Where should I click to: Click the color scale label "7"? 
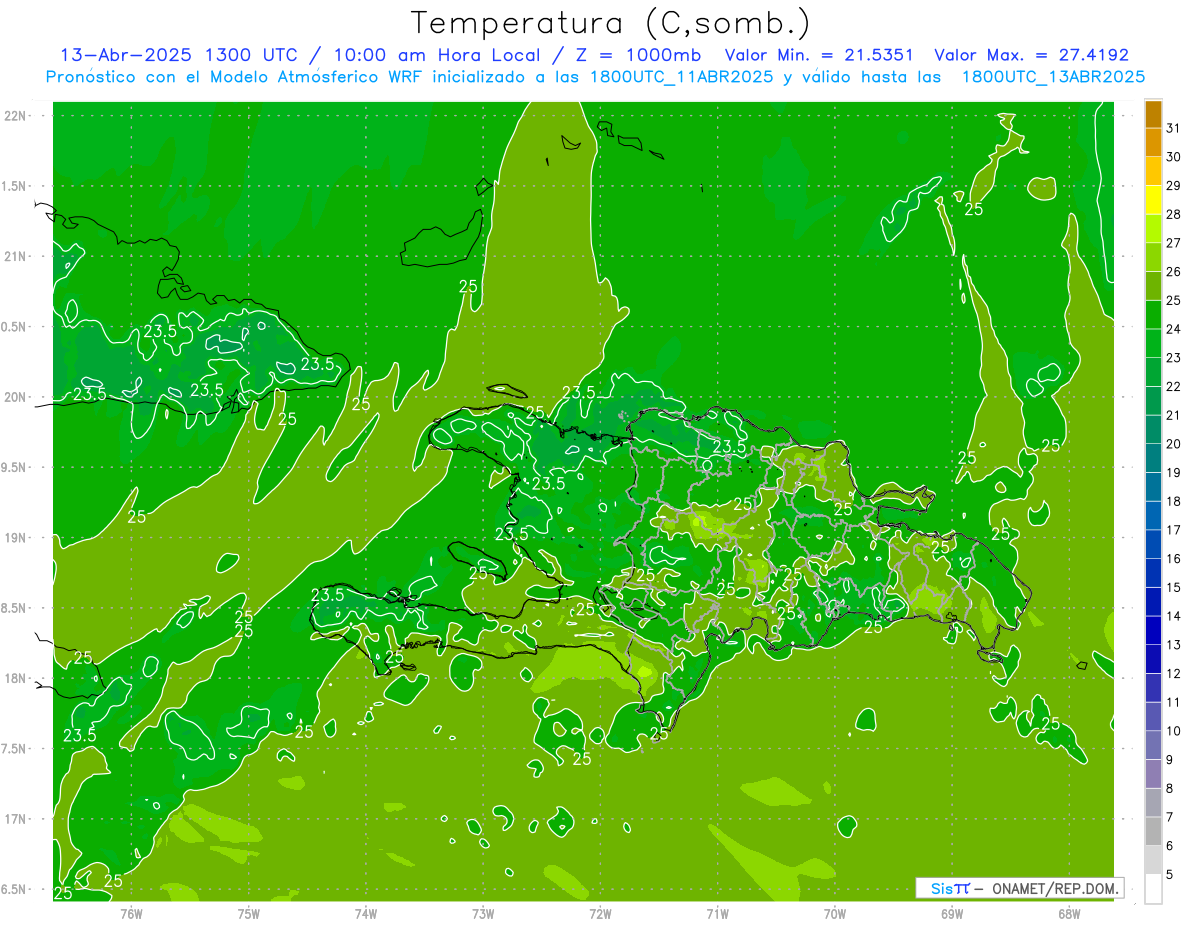(1170, 817)
